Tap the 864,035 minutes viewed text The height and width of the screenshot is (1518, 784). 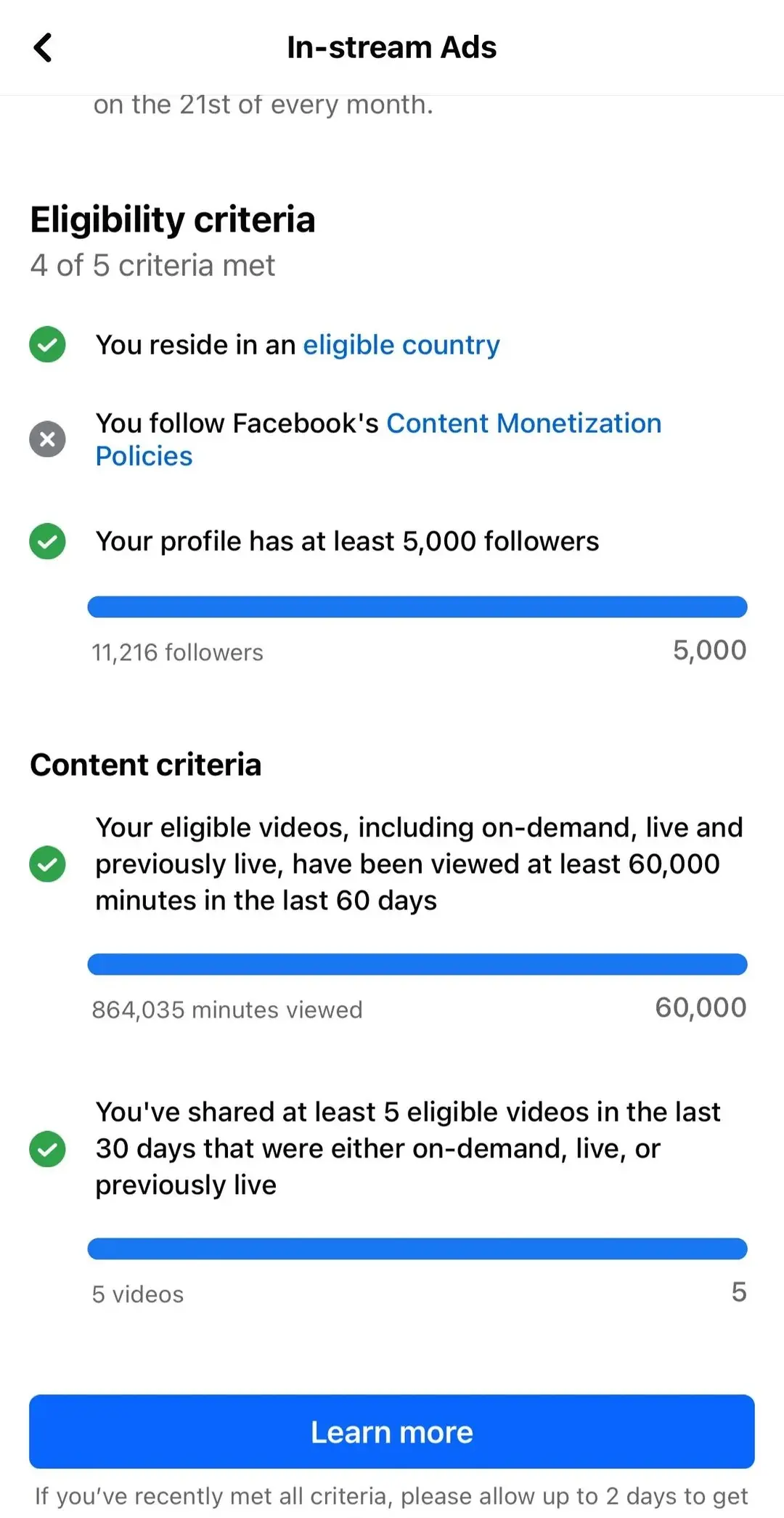tap(227, 1009)
